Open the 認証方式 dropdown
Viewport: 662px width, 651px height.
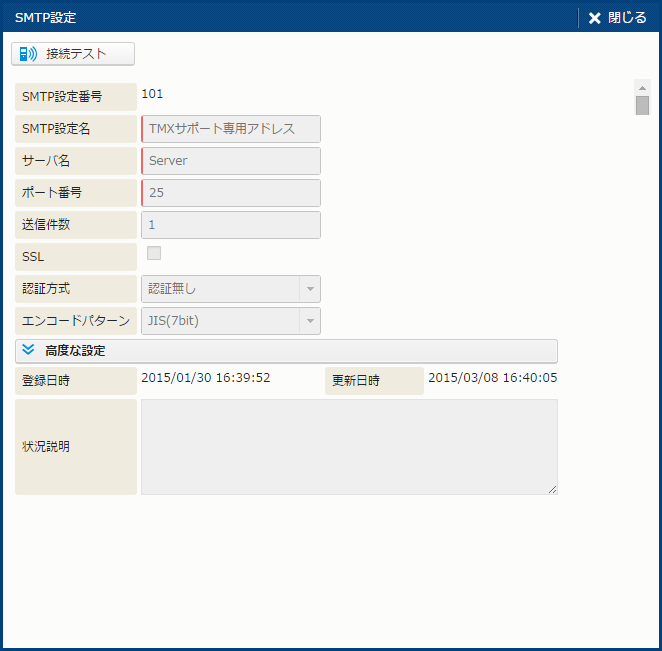pos(310,289)
